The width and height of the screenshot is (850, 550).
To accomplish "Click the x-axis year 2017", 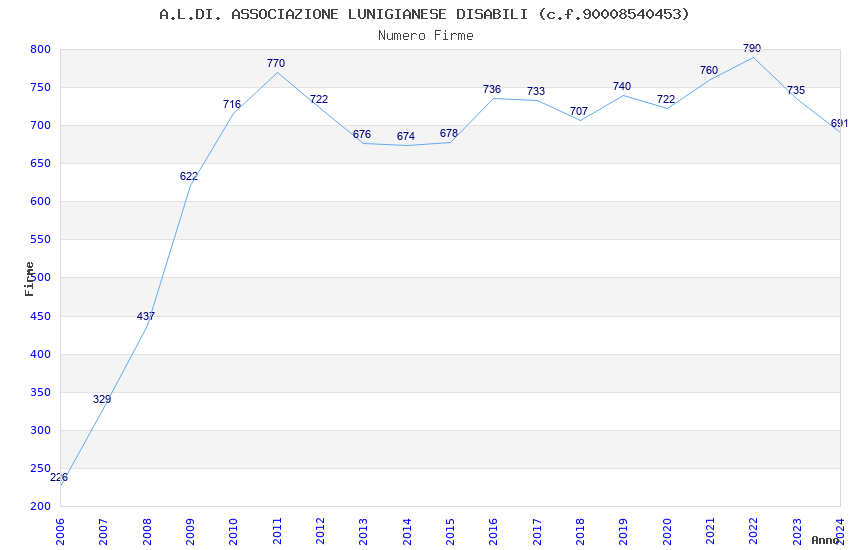I will 537,531.
